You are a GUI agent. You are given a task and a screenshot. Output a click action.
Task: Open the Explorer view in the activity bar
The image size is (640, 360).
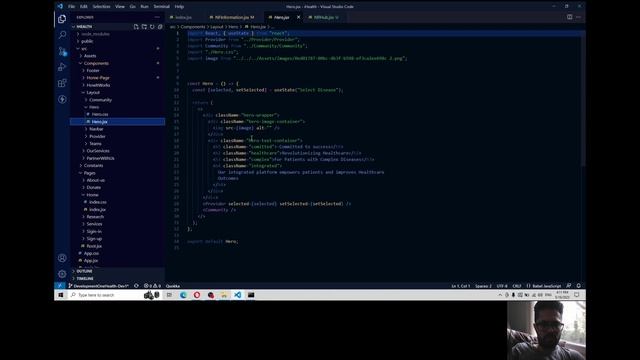click(62, 19)
